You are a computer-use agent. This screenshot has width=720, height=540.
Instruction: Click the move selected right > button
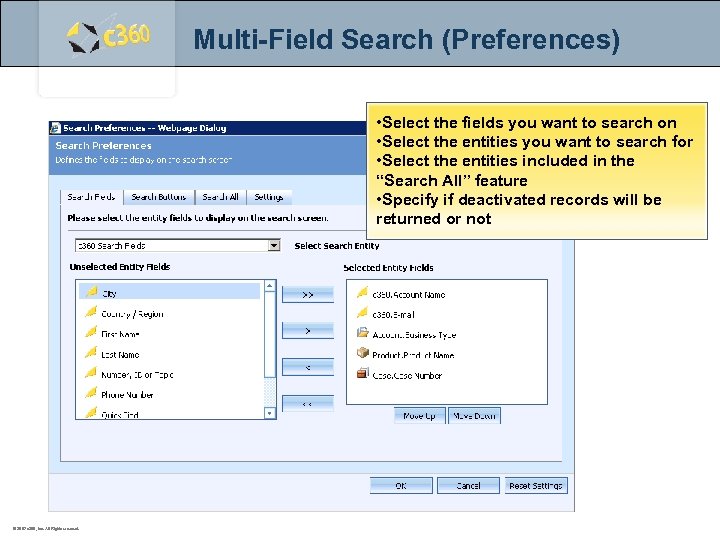(x=308, y=331)
